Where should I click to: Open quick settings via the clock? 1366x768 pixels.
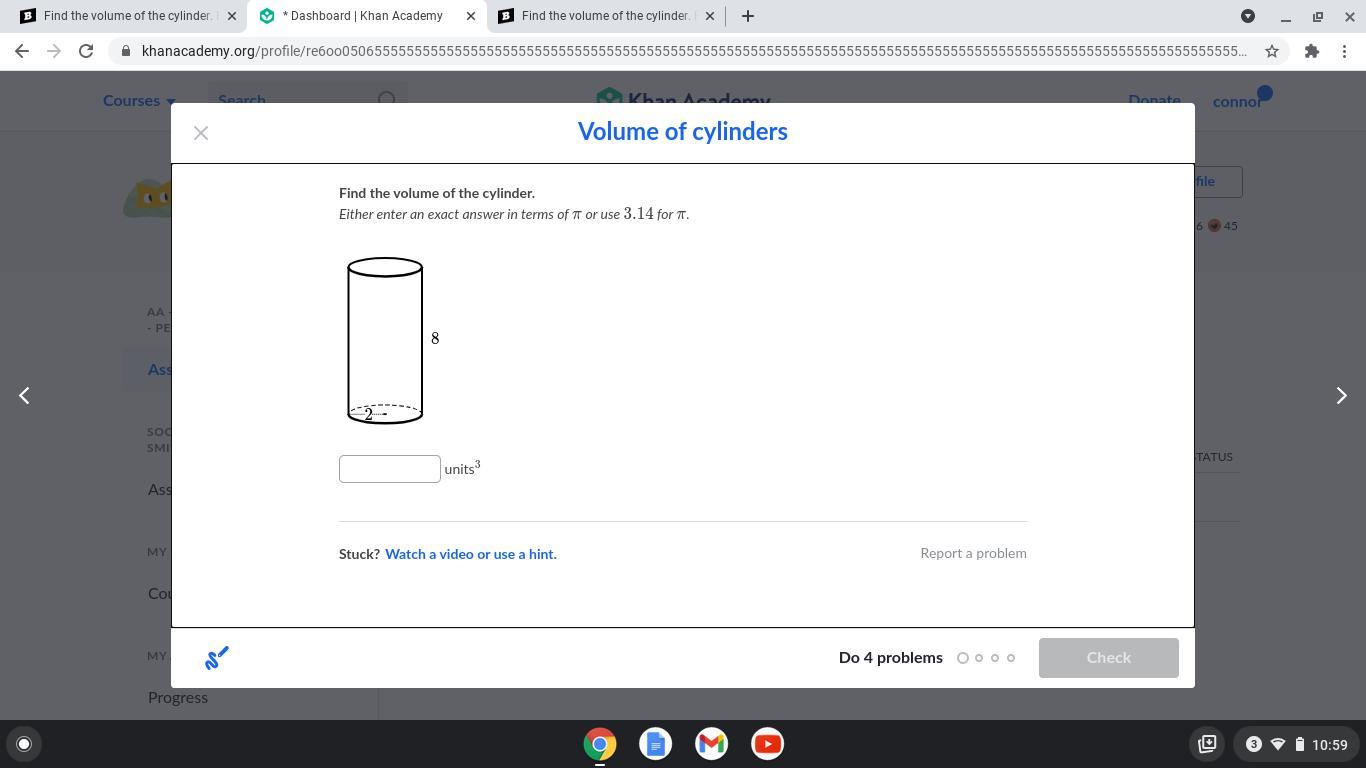(1329, 744)
